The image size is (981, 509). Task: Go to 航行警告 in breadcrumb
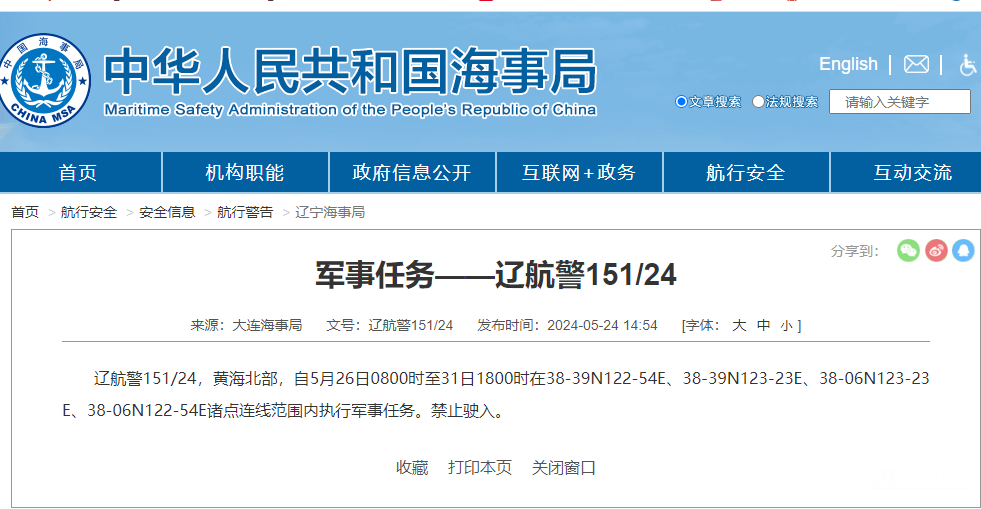245,213
